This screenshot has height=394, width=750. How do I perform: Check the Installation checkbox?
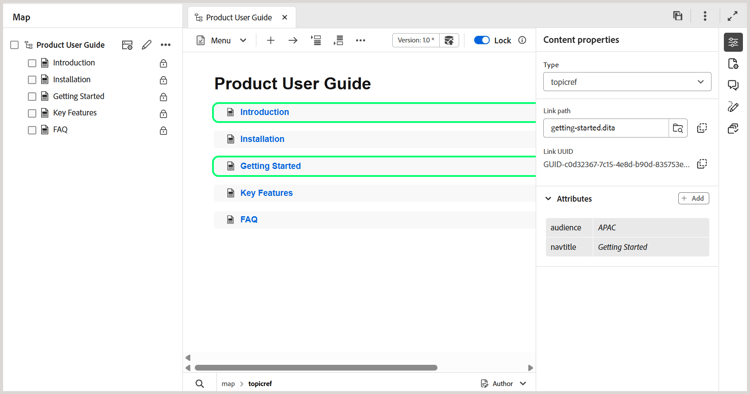[x=32, y=80]
